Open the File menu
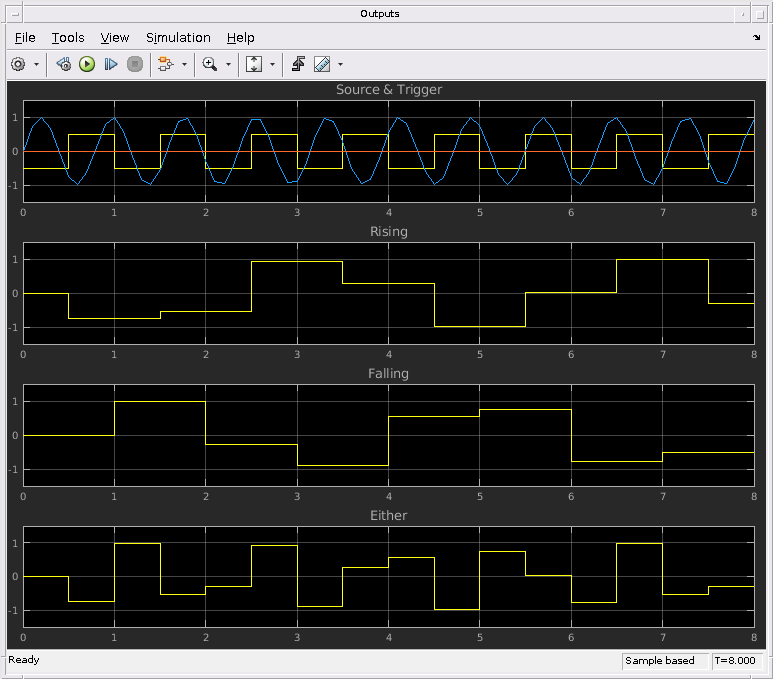Image resolution: width=773 pixels, height=679 pixels. [x=25, y=37]
